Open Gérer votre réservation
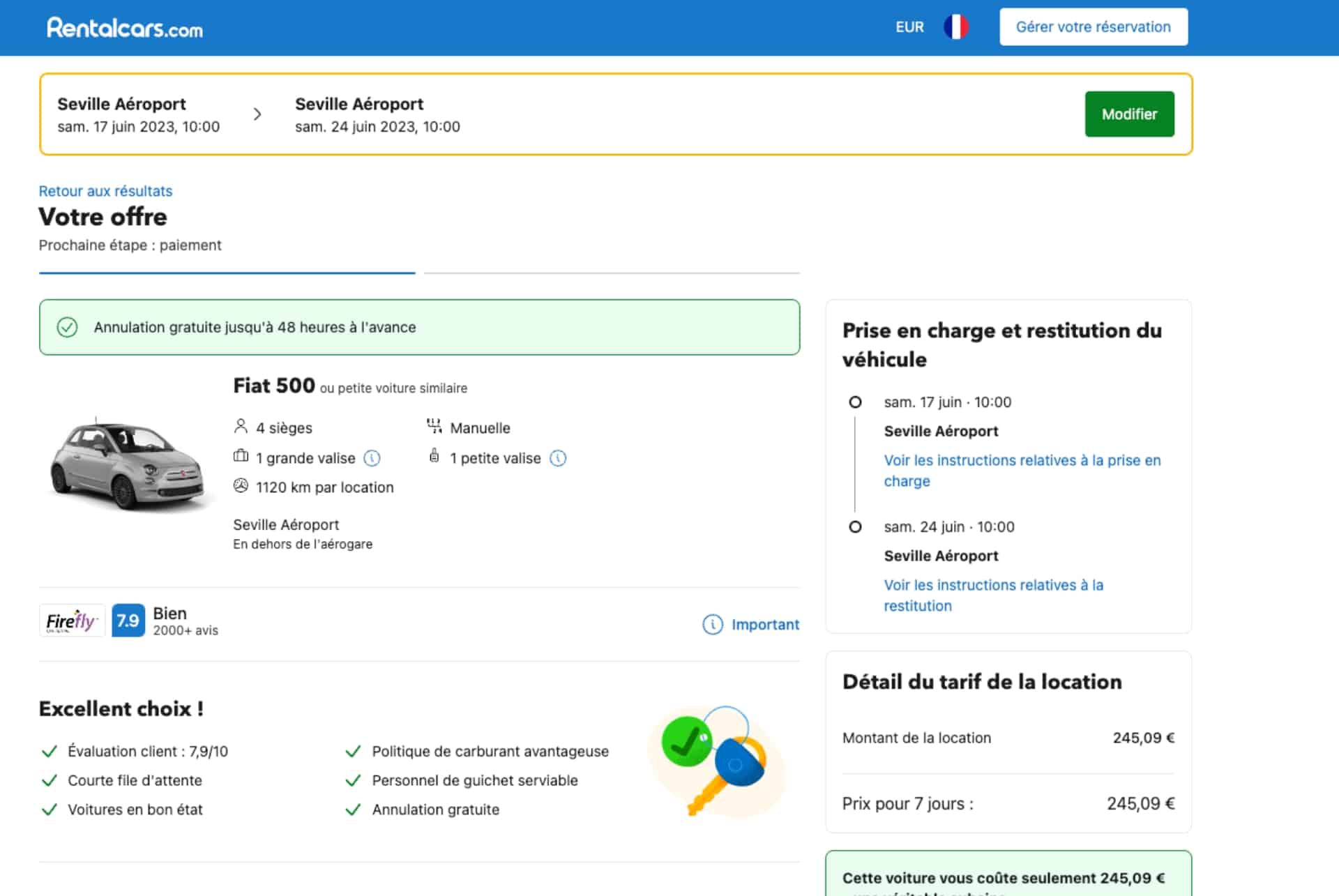This screenshot has width=1339, height=896. tap(1093, 27)
